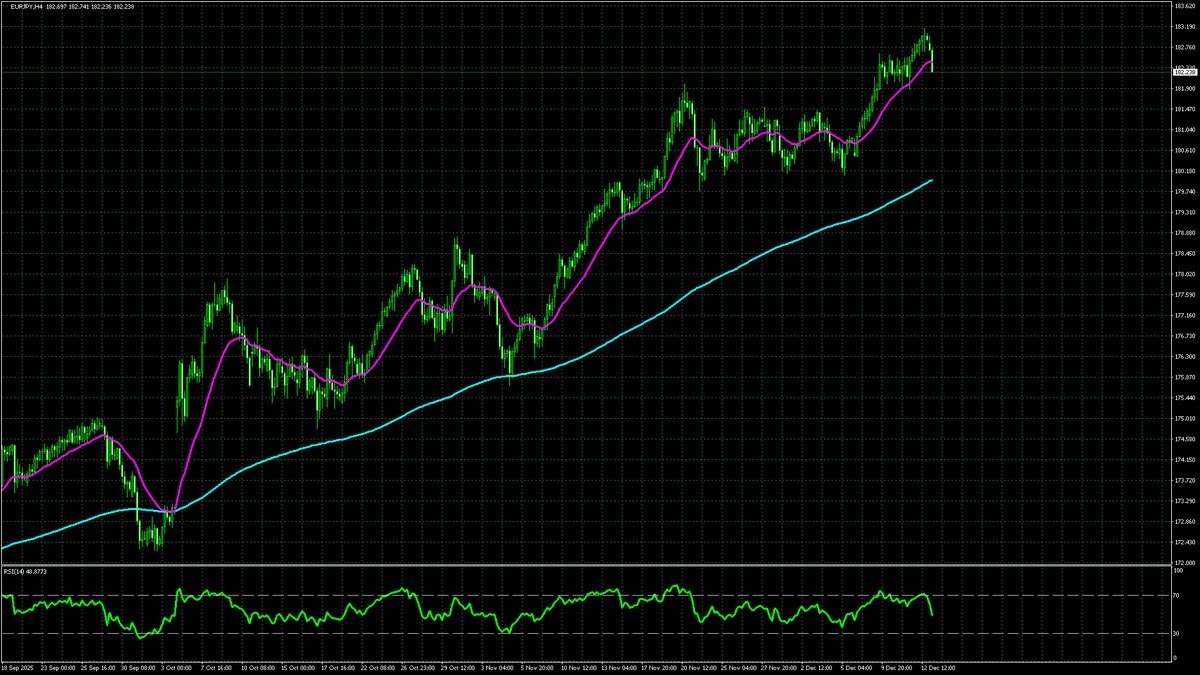Click the 175.870 price scale label
Screen dimensions: 1200x675
tap(1183, 377)
